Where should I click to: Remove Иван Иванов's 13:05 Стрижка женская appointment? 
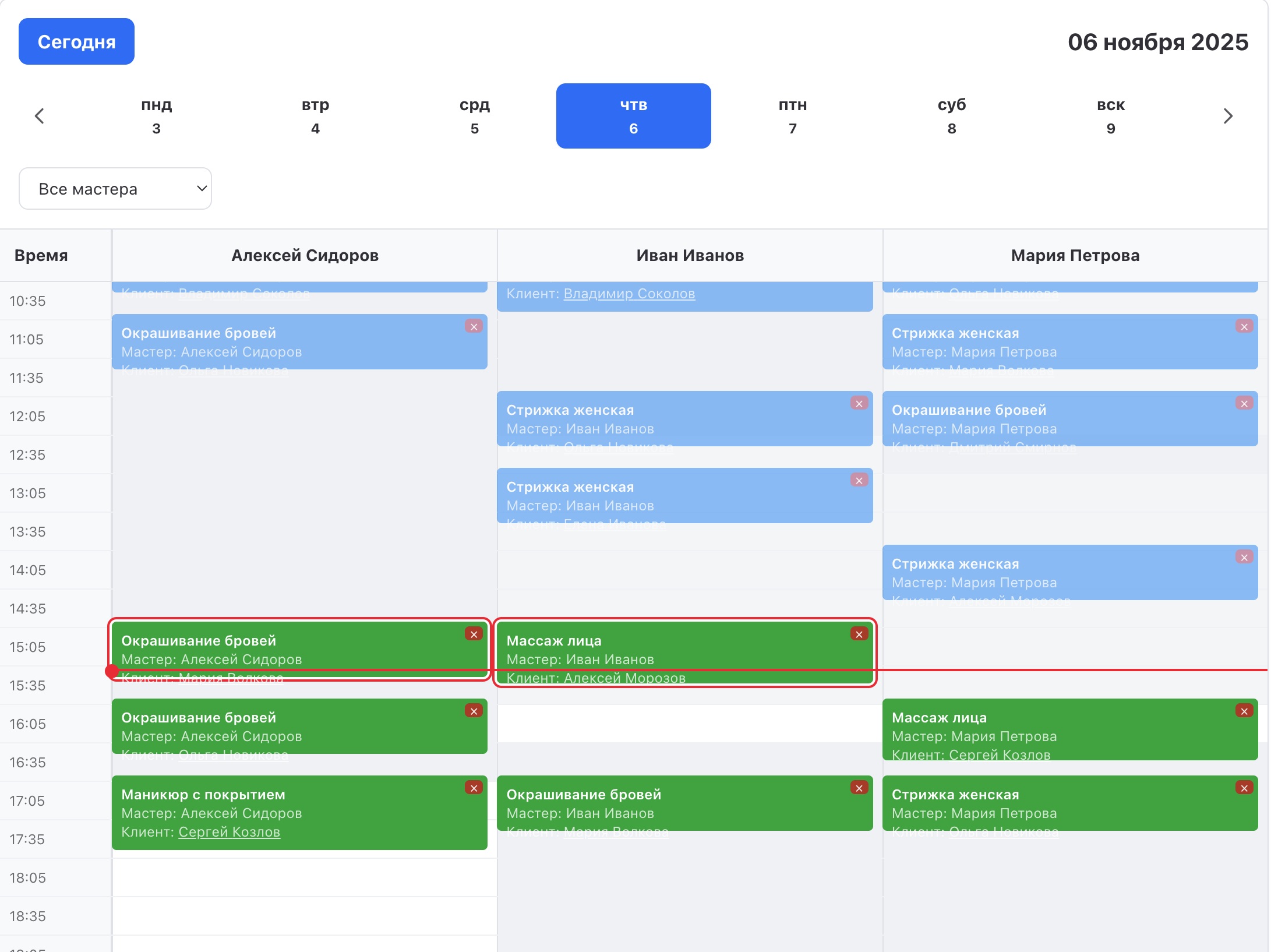click(x=859, y=480)
